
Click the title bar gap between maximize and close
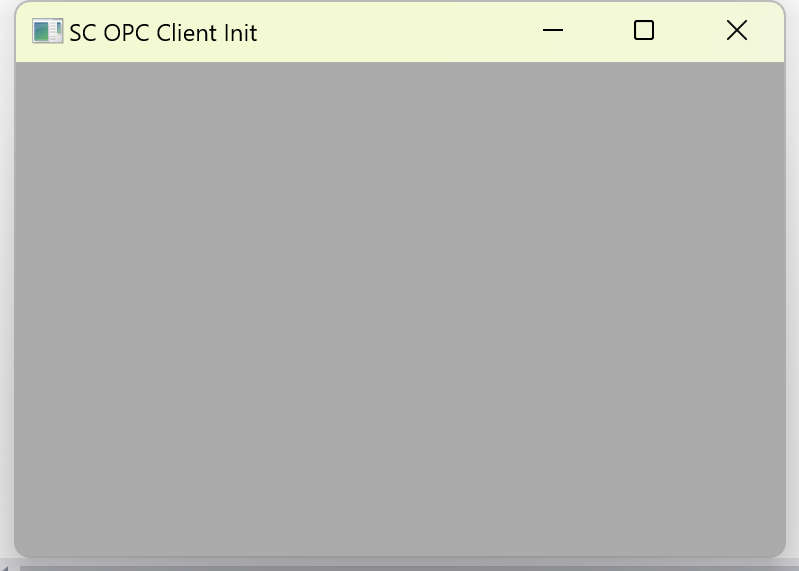coord(689,31)
